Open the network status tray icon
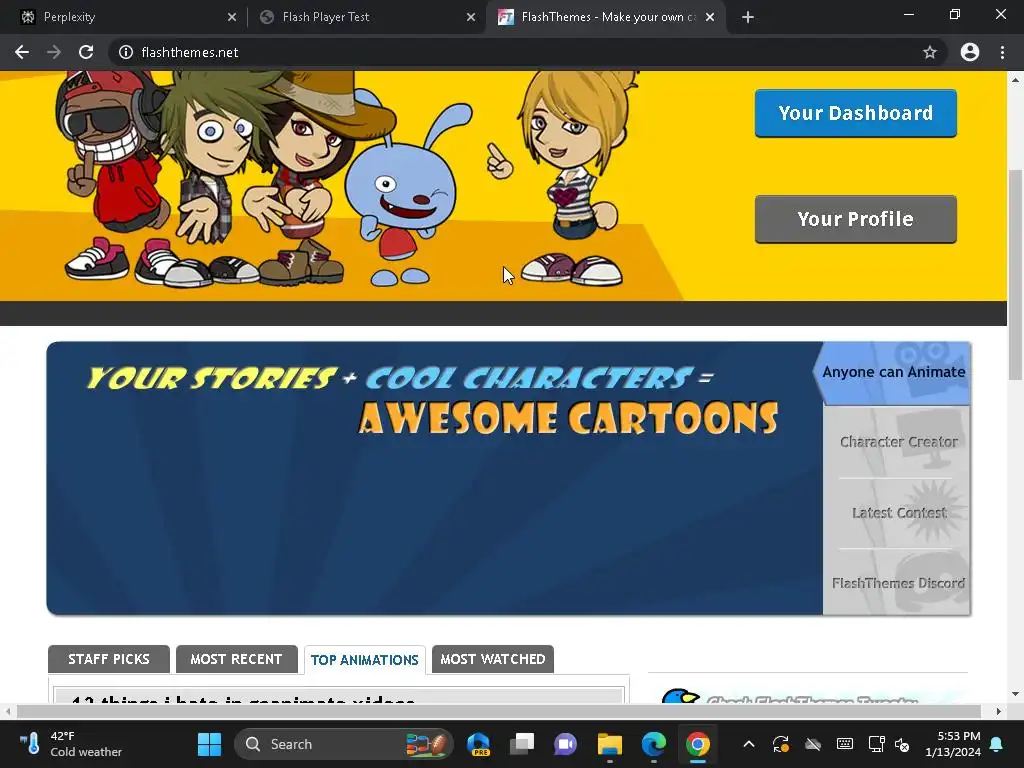Viewport: 1024px width, 768px height. pos(876,744)
